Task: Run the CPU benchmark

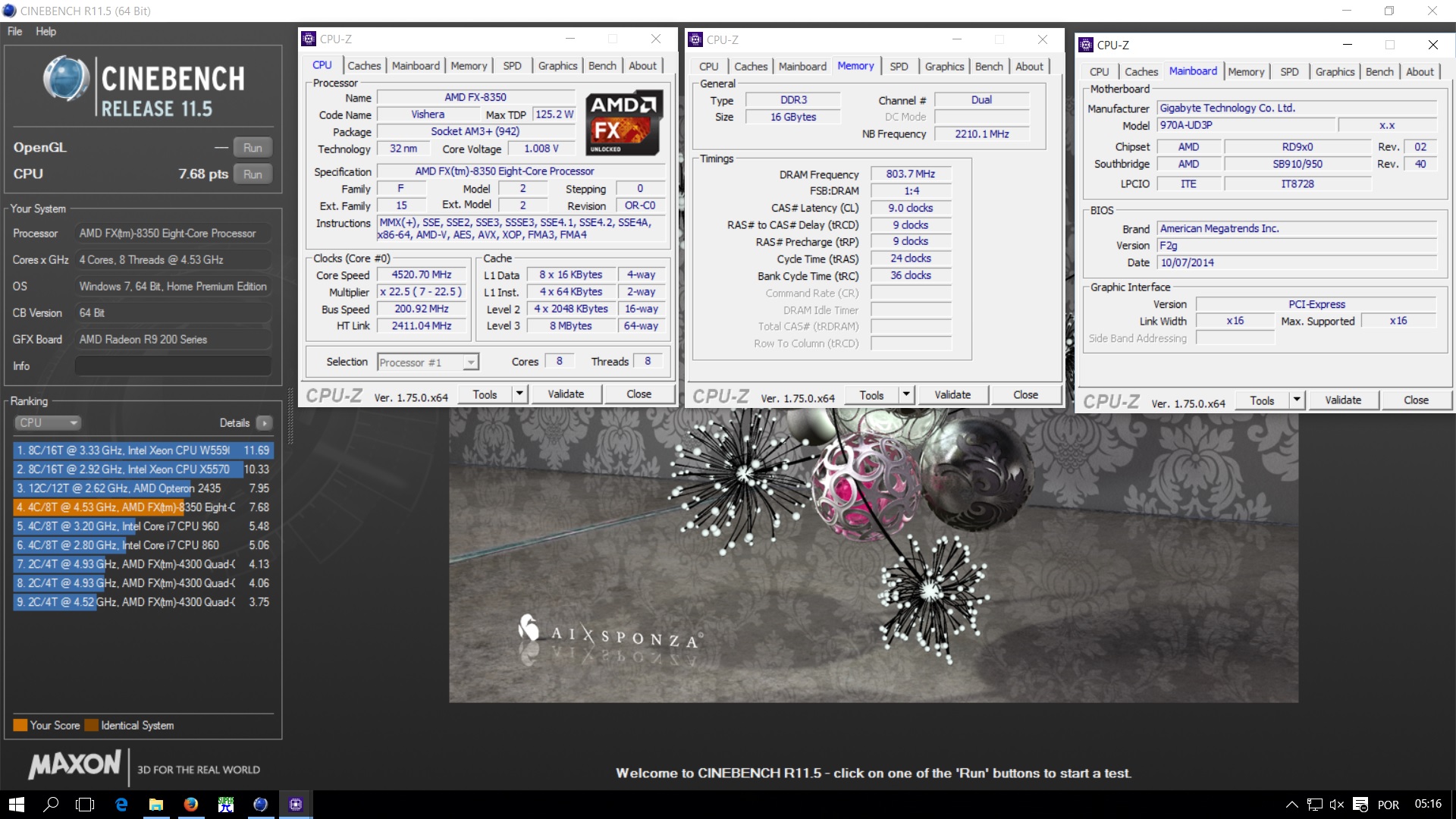Action: coord(253,174)
